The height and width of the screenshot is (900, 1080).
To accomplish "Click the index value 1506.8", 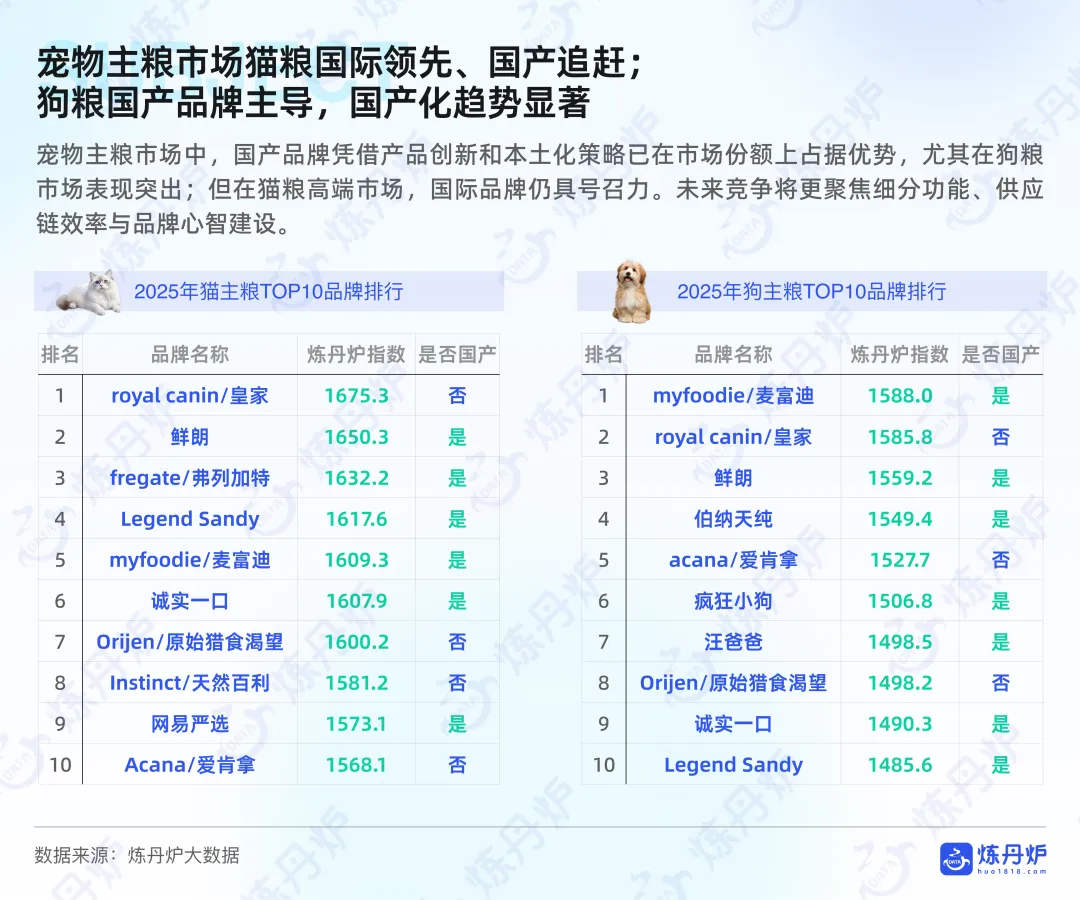I will pyautogui.click(x=900, y=601).
